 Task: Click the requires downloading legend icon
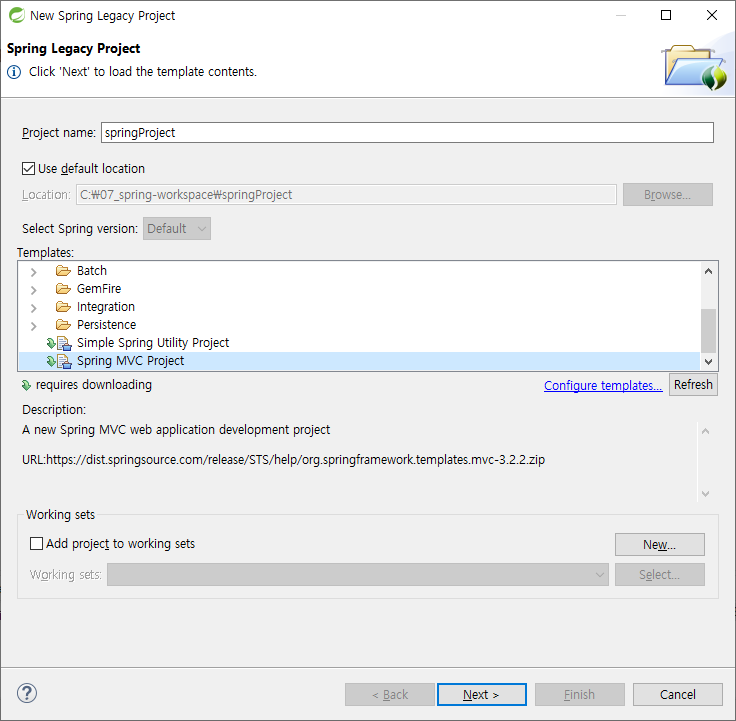(x=26, y=385)
